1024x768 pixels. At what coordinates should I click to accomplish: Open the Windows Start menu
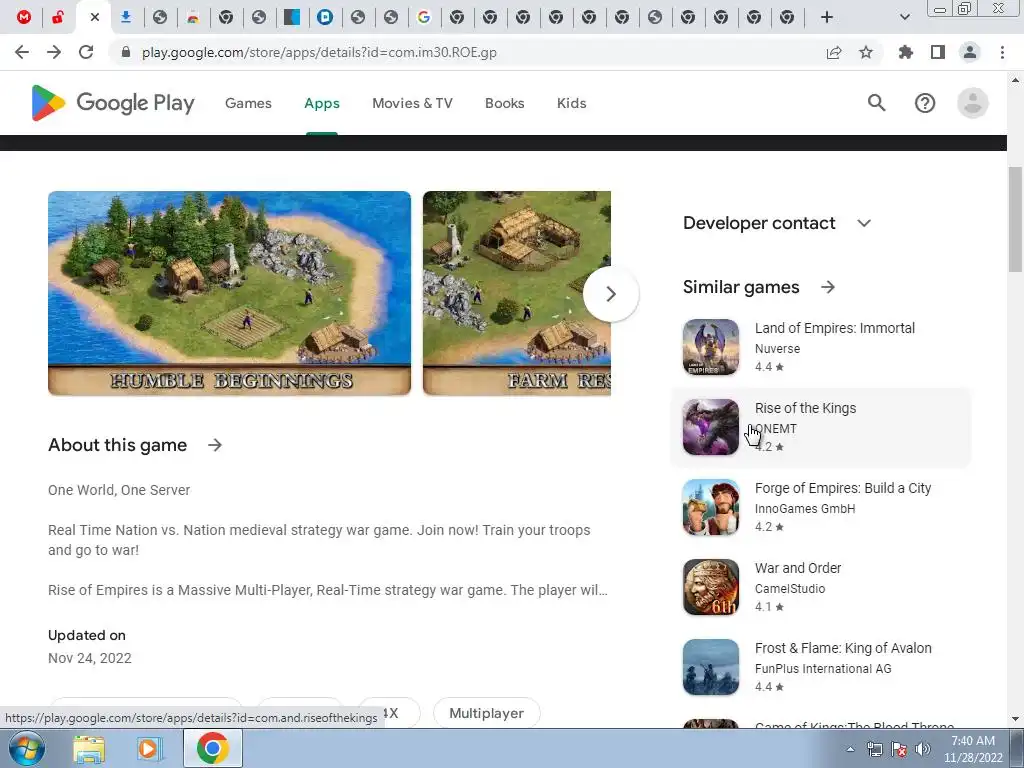(x=26, y=748)
